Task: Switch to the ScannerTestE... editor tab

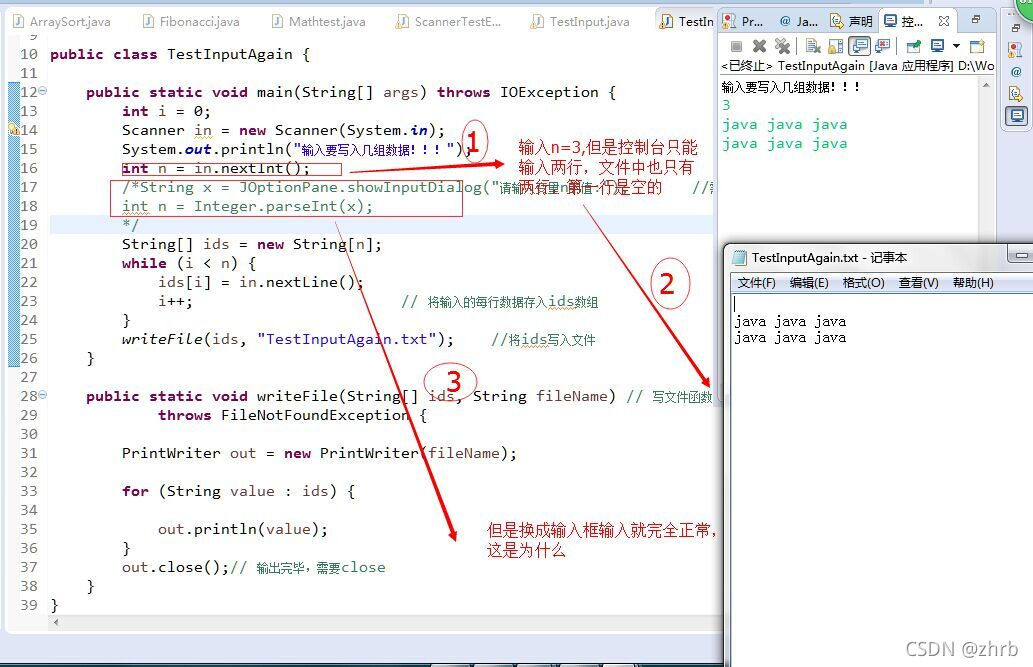Action: pyautogui.click(x=448, y=22)
